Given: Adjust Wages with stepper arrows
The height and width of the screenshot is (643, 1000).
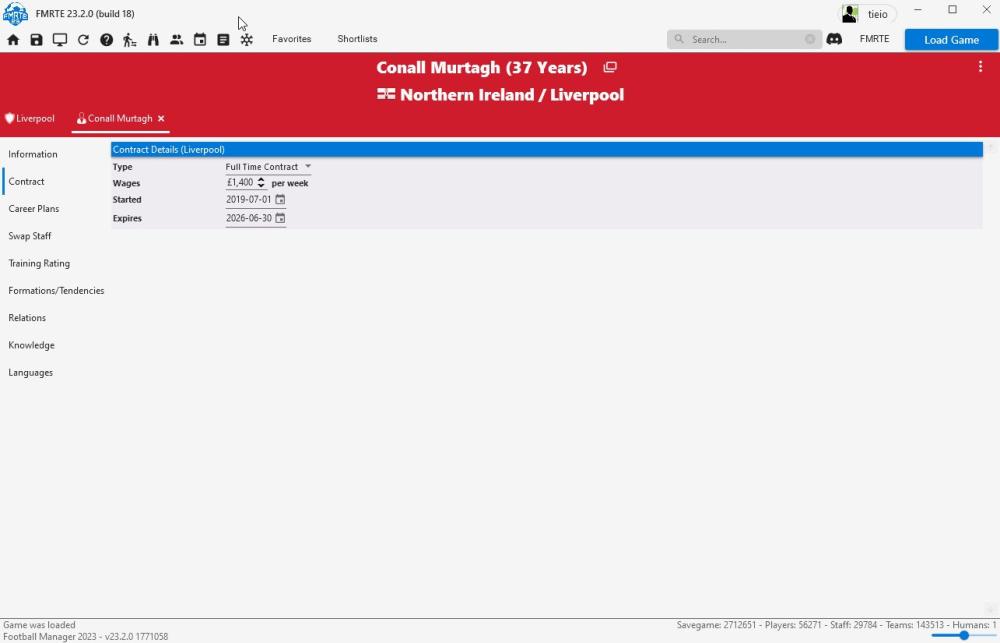Looking at the screenshot, I should [261, 183].
